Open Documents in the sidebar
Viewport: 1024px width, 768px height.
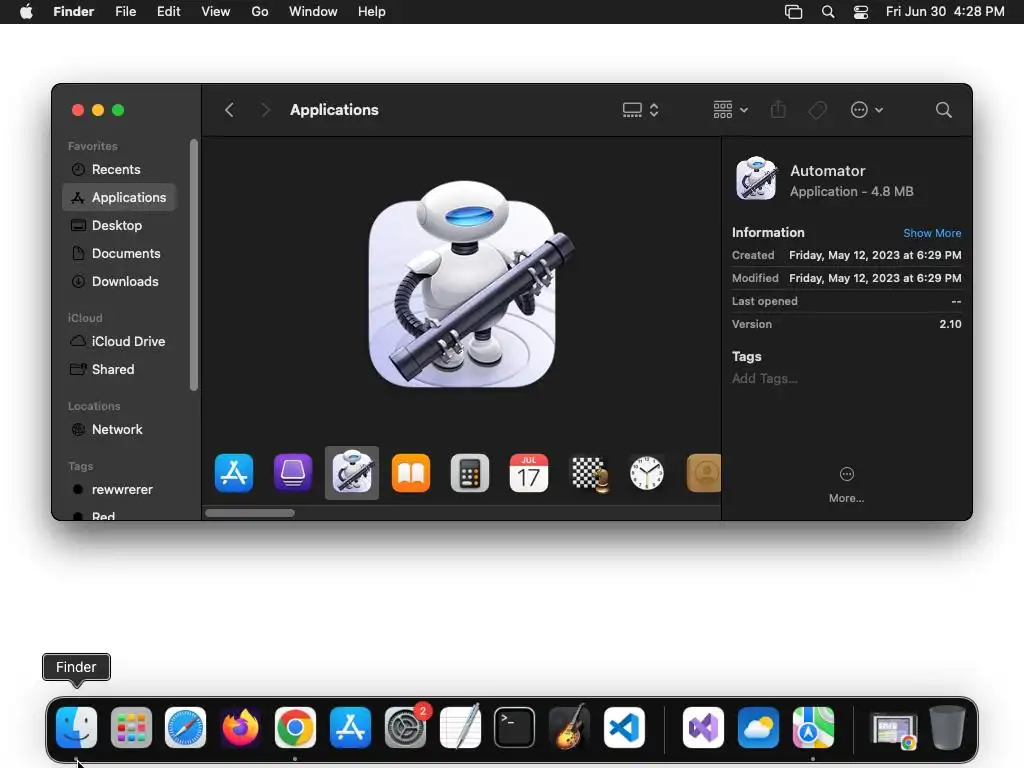(x=119, y=253)
